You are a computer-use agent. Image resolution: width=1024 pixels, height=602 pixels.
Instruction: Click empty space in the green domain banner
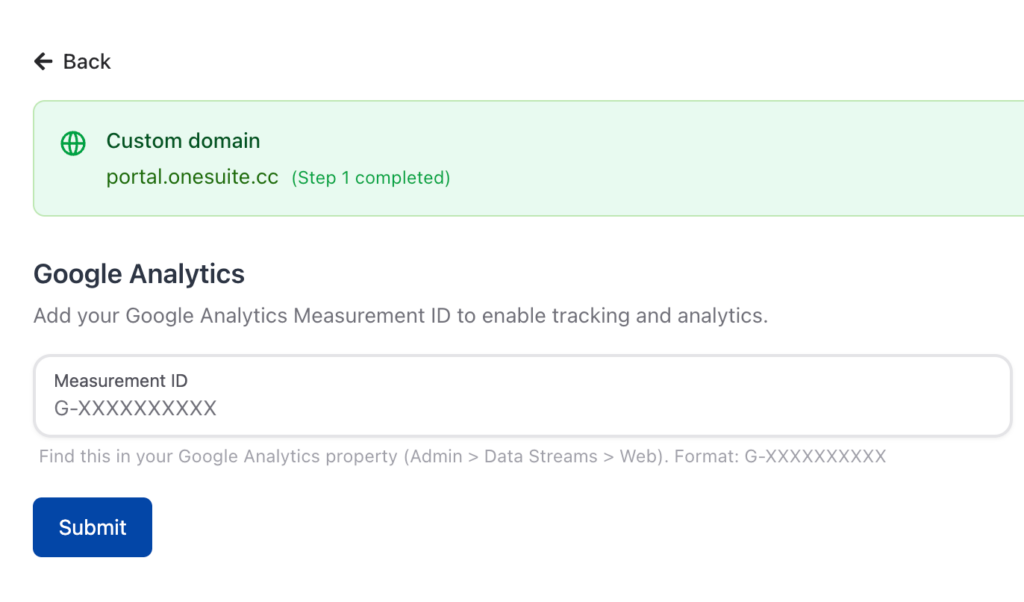[x=750, y=158]
